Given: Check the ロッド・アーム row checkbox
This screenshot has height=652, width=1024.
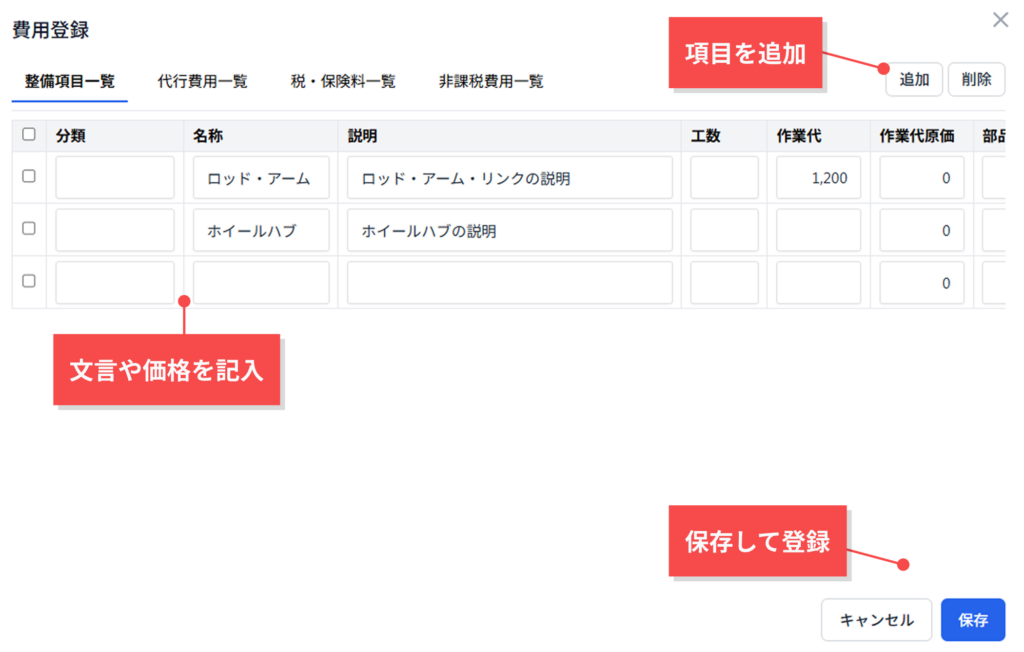Looking at the screenshot, I should tap(29, 177).
